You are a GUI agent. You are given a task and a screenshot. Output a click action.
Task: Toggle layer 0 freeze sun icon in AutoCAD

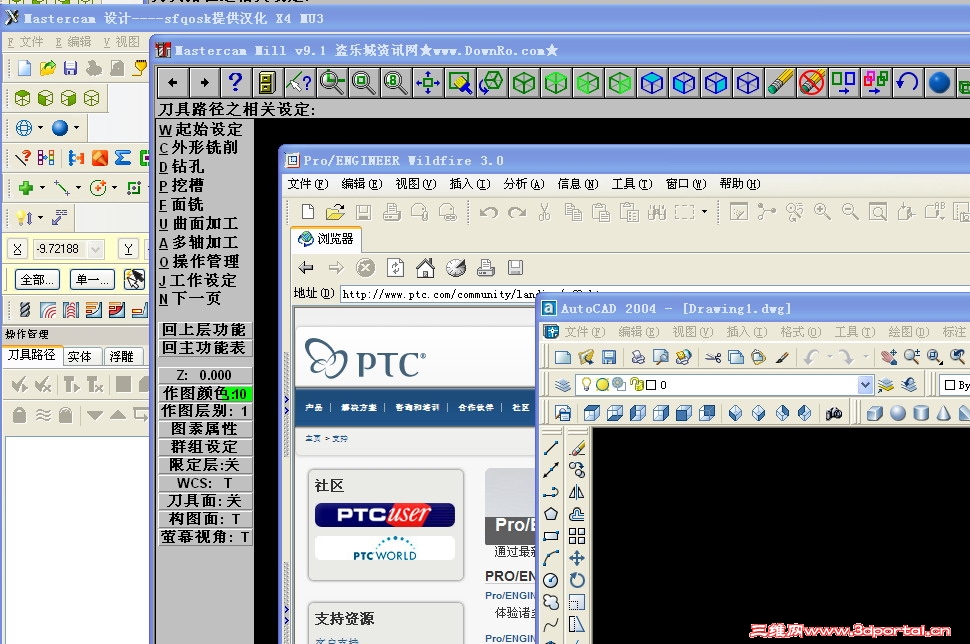603,385
